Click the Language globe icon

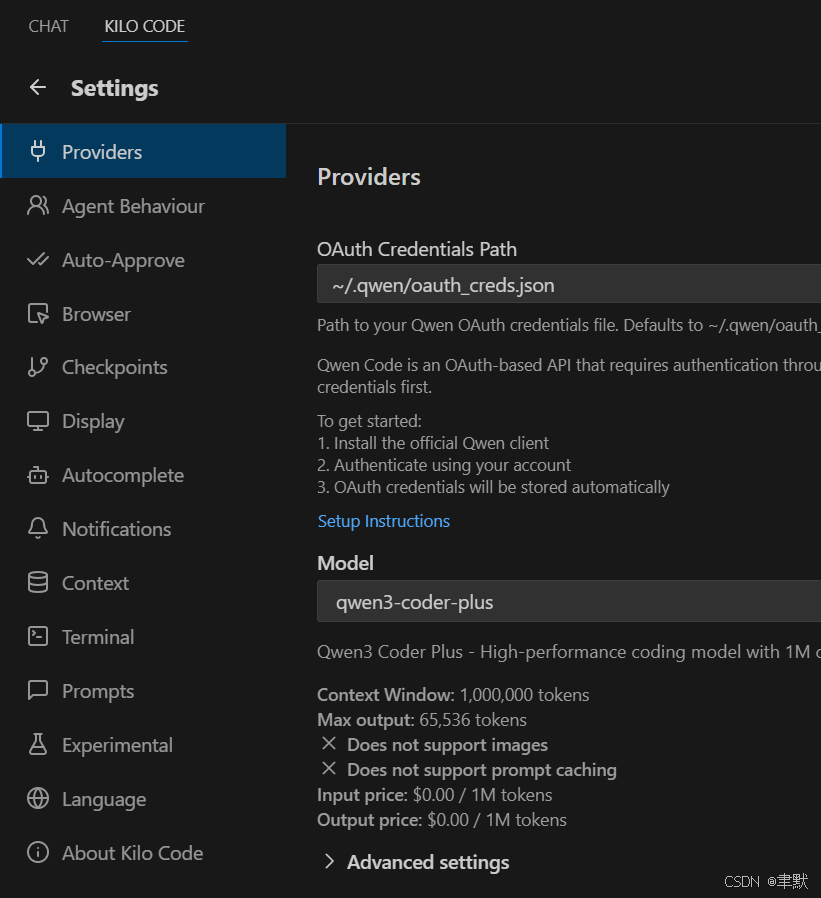[38, 799]
